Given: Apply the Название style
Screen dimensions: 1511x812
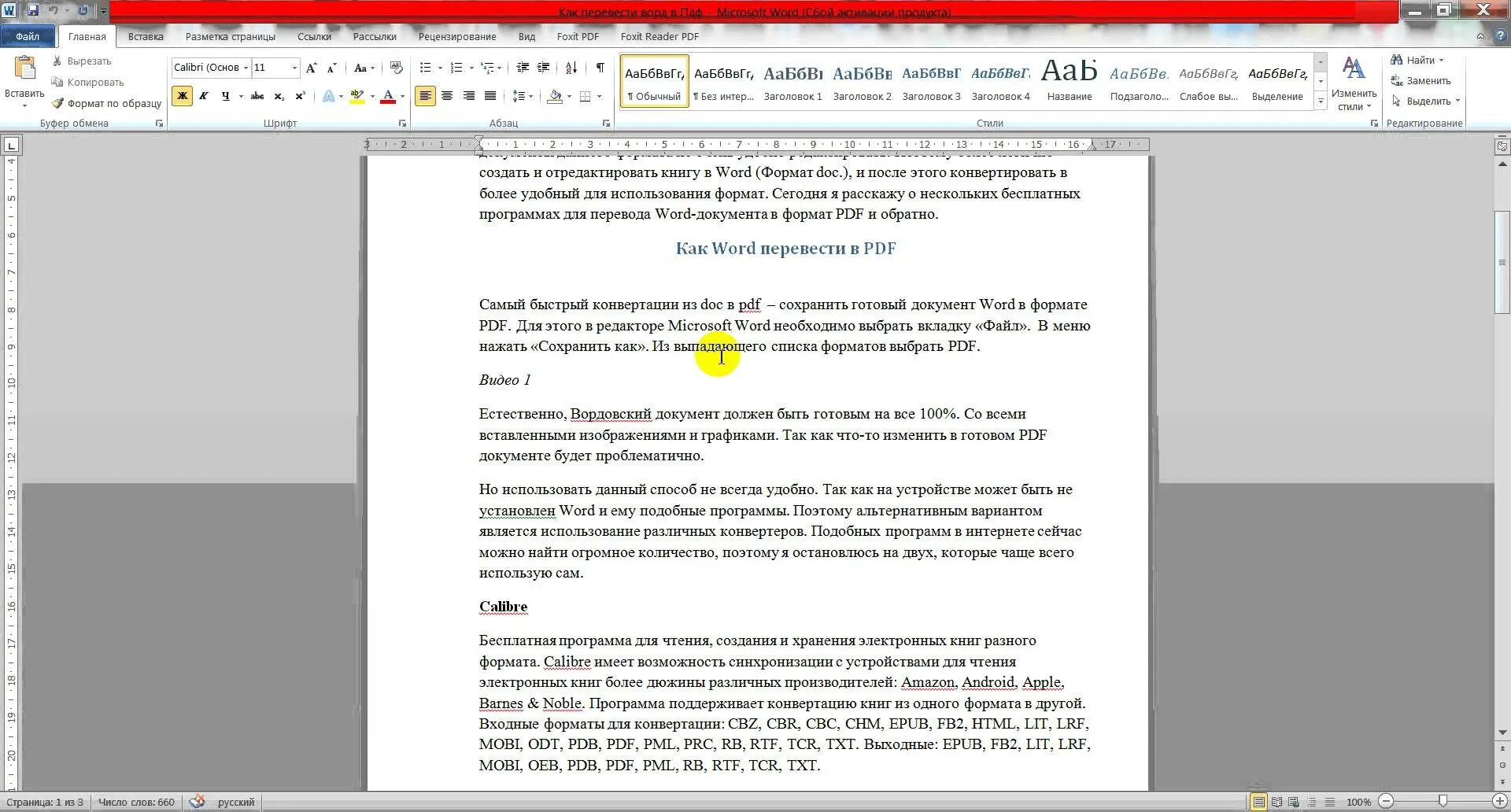Looking at the screenshot, I should tap(1069, 82).
